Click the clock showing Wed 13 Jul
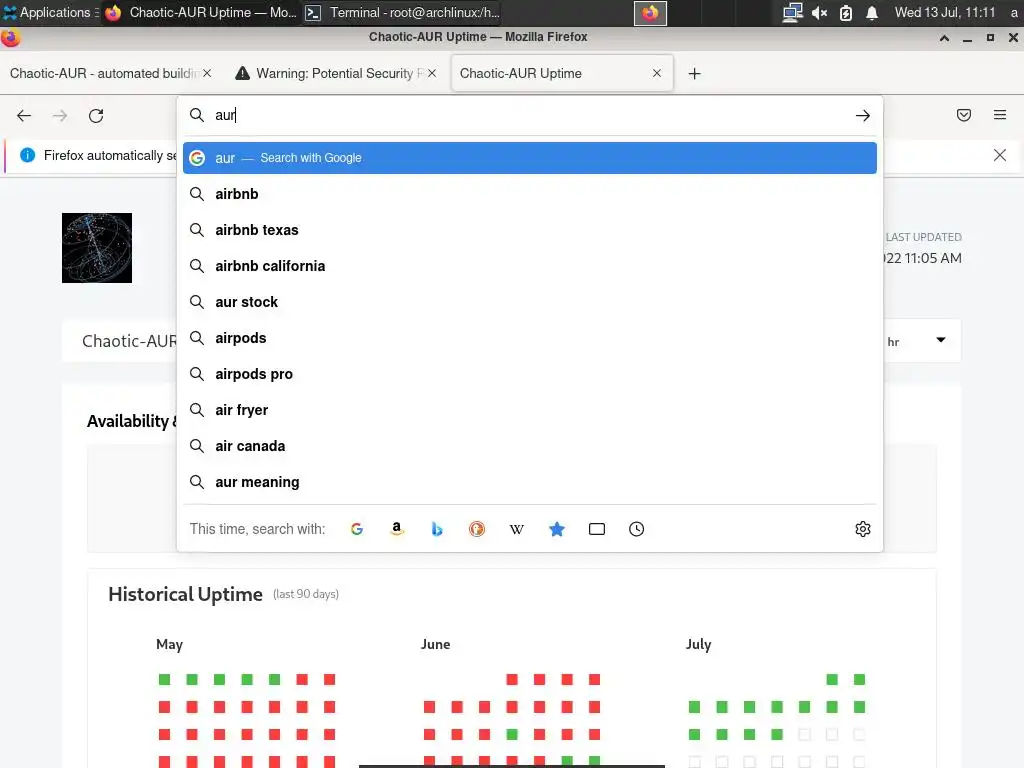 pos(945,12)
